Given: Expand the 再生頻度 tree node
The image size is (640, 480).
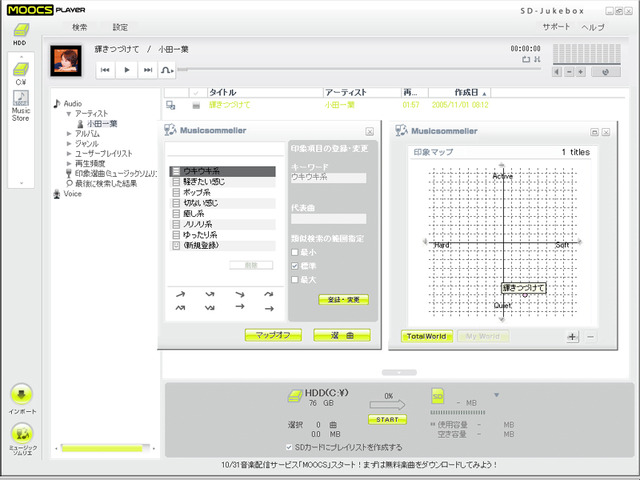Looking at the screenshot, I should click(69, 164).
